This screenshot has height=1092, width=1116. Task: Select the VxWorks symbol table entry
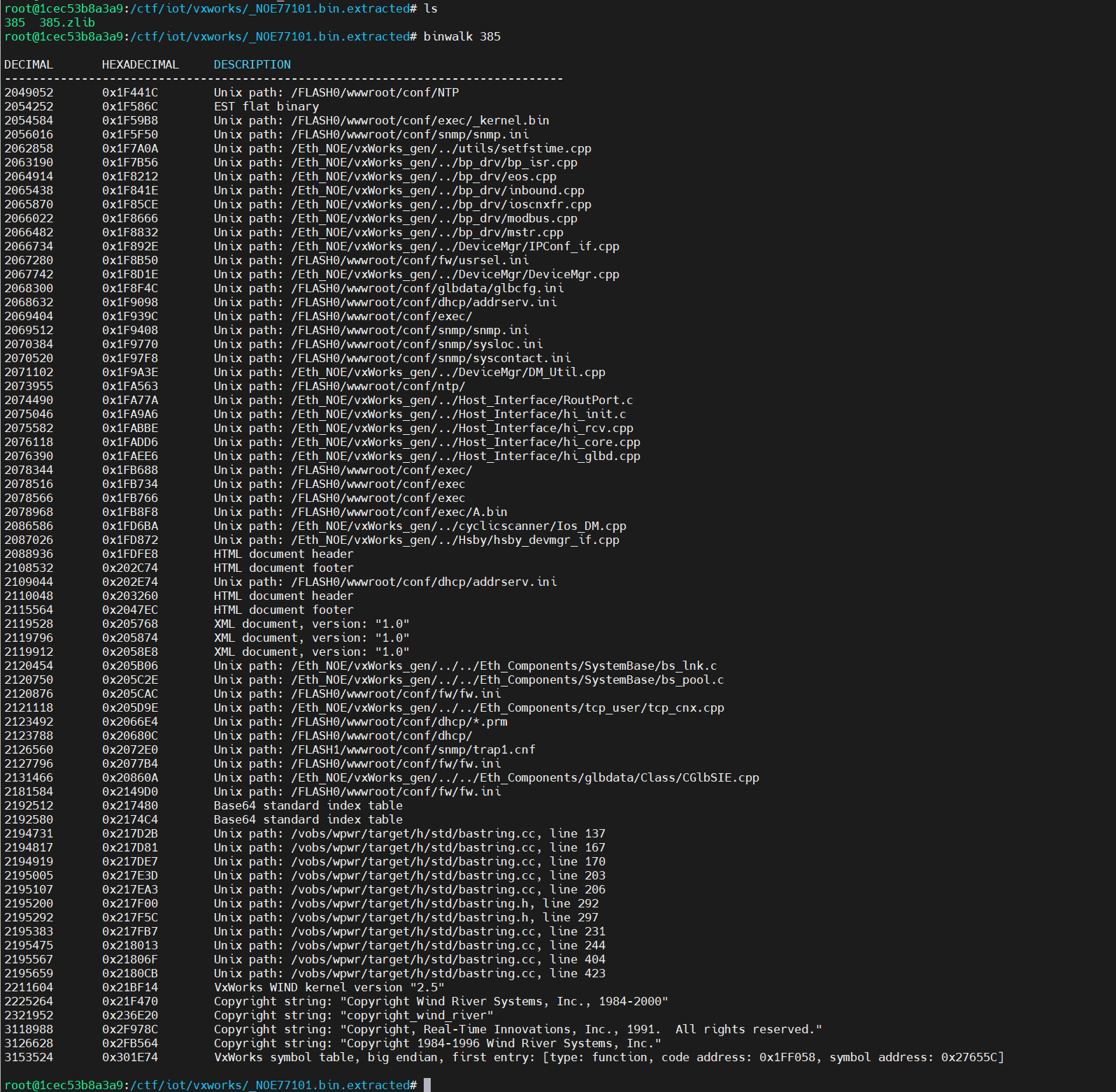608,1057
